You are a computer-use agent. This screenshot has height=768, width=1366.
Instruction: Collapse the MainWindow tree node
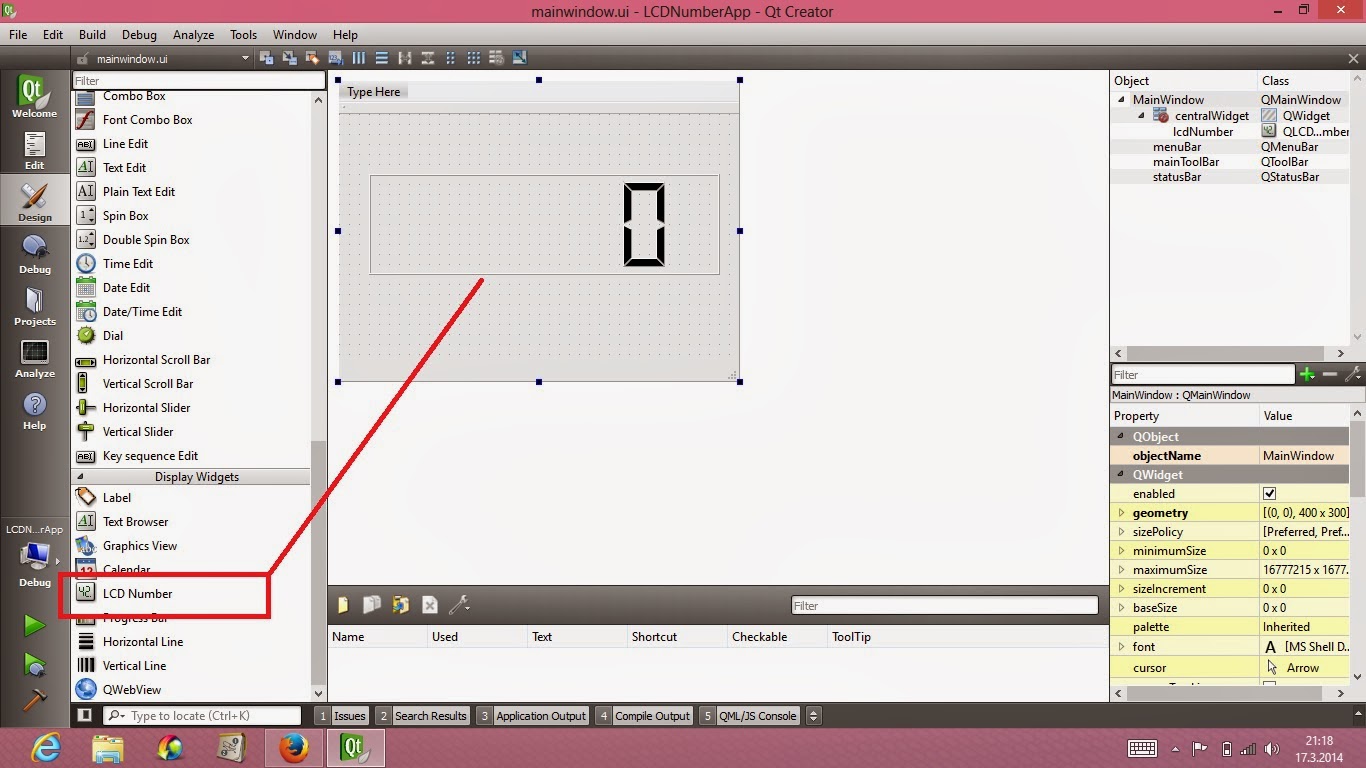(1121, 100)
